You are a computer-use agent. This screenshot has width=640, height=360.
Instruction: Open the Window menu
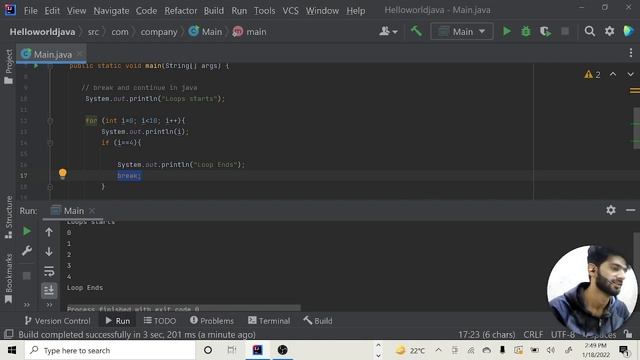coord(322,11)
